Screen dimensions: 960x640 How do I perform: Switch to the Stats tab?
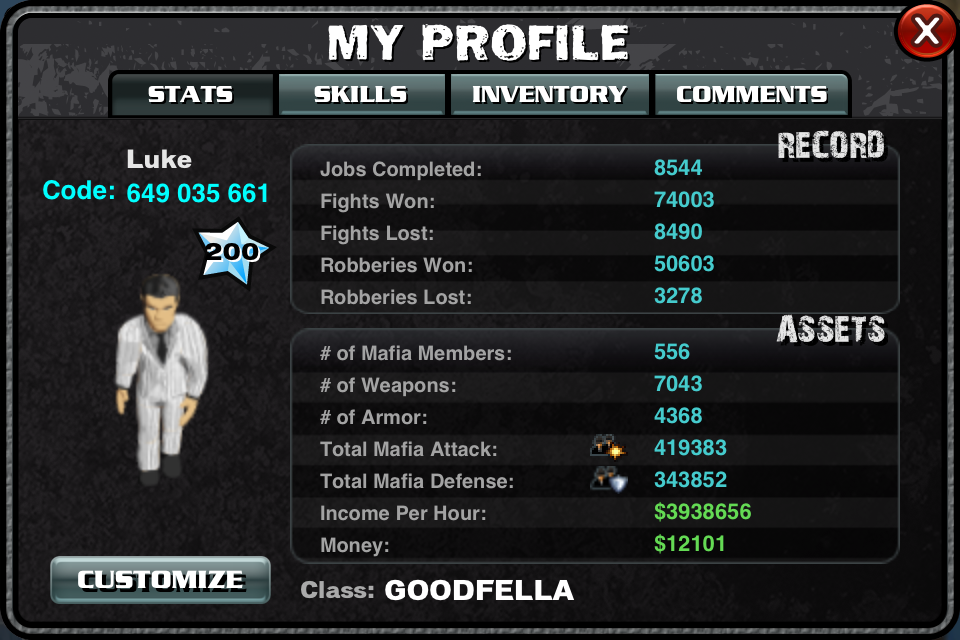click(x=191, y=94)
